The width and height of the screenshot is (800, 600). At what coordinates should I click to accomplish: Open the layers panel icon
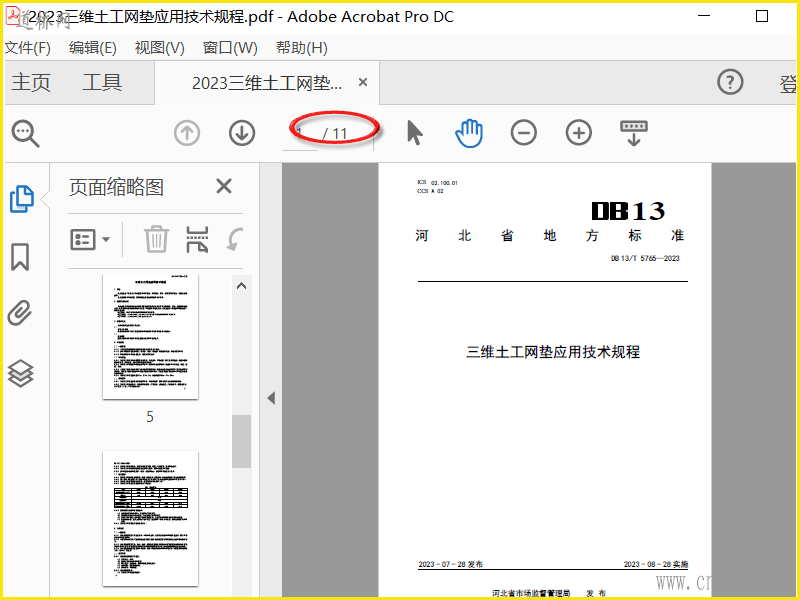tap(20, 373)
